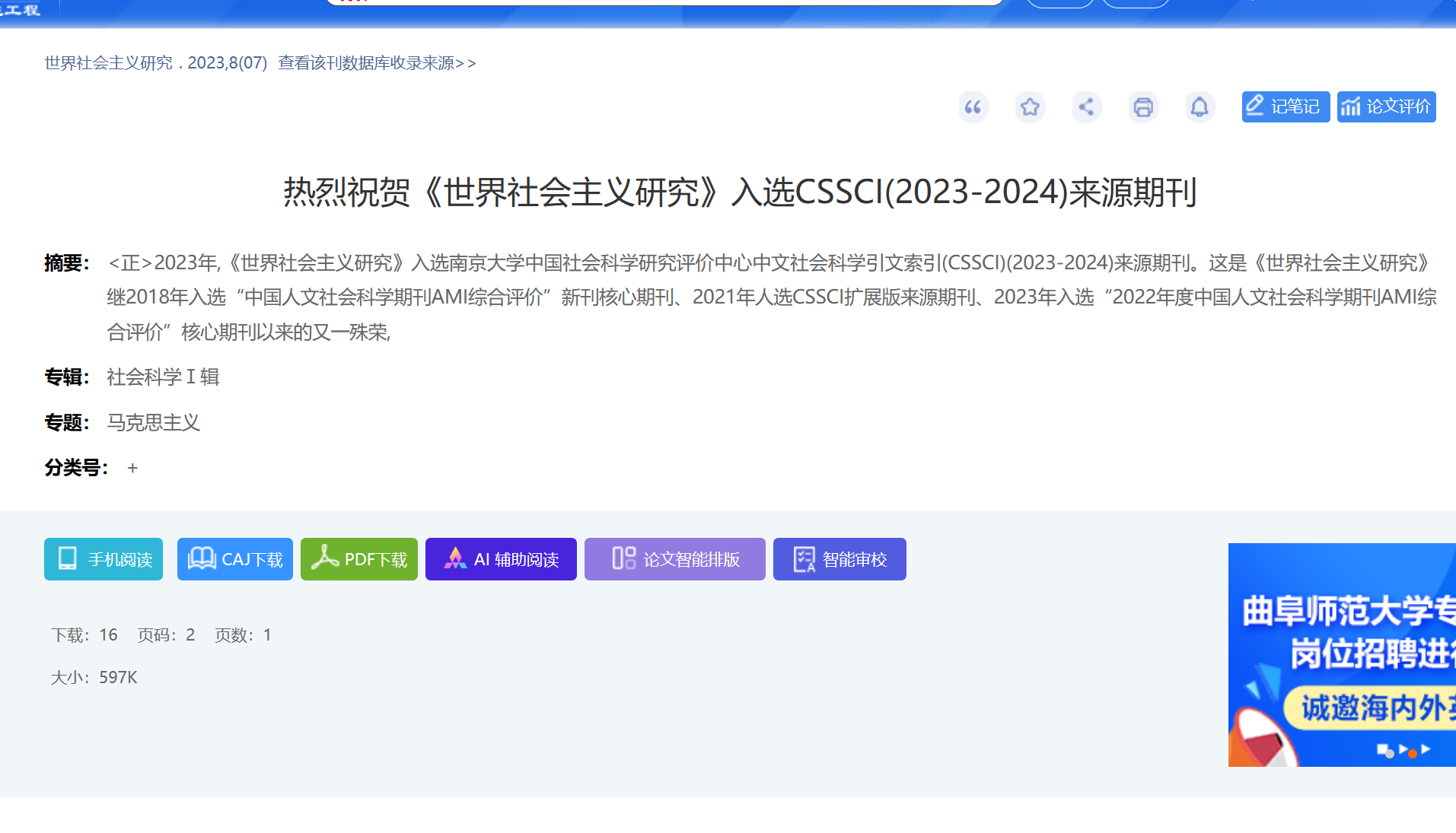Download the article via CAJ下载
1456x833 pixels.
tap(235, 559)
